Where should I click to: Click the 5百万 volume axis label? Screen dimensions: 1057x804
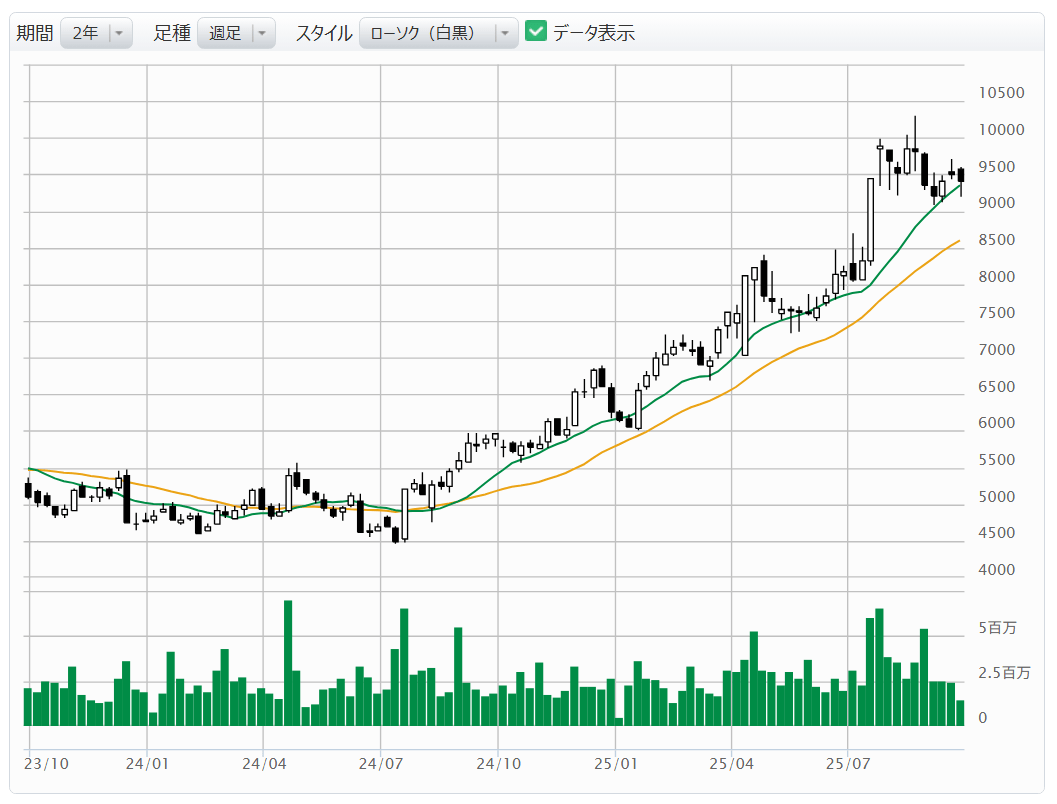pyautogui.click(x=997, y=628)
